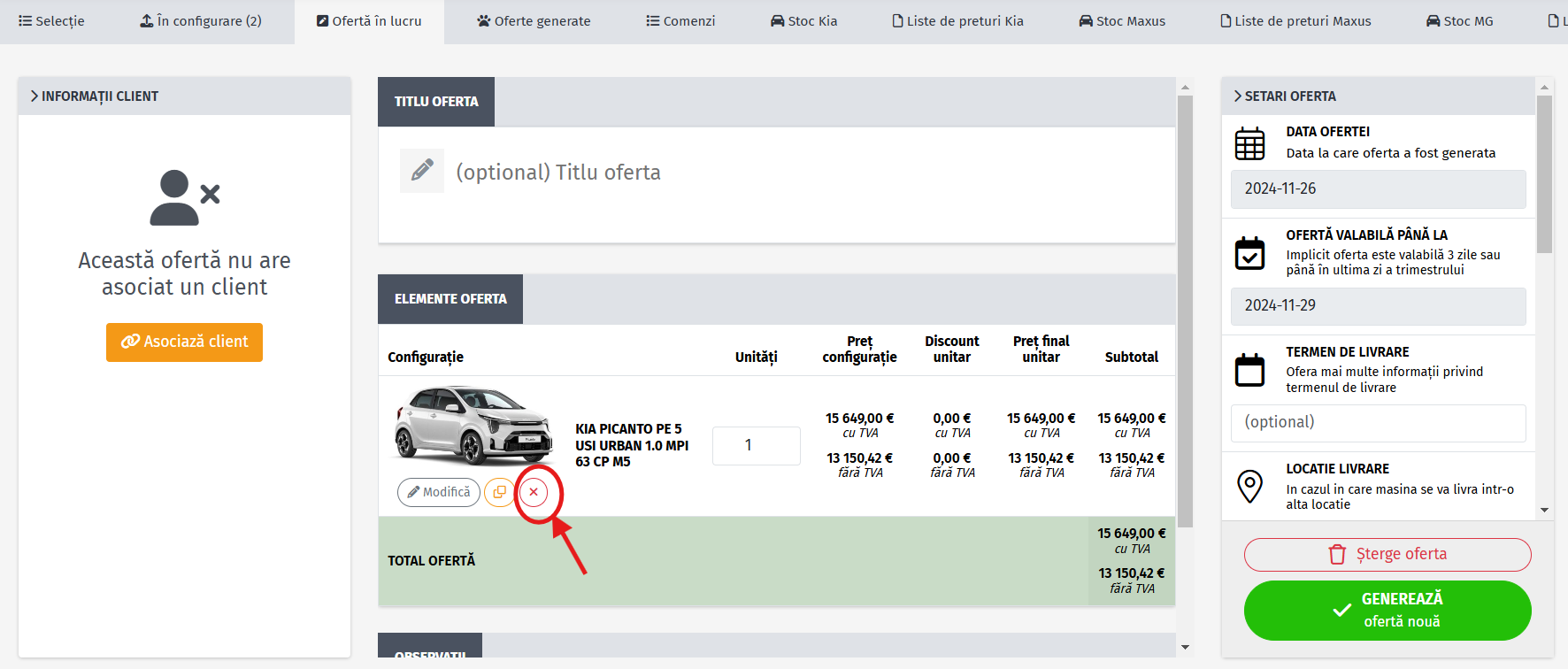Image resolution: width=1568 pixels, height=669 pixels.
Task: Edit offer date field 2024-11-26
Action: click(x=1378, y=189)
